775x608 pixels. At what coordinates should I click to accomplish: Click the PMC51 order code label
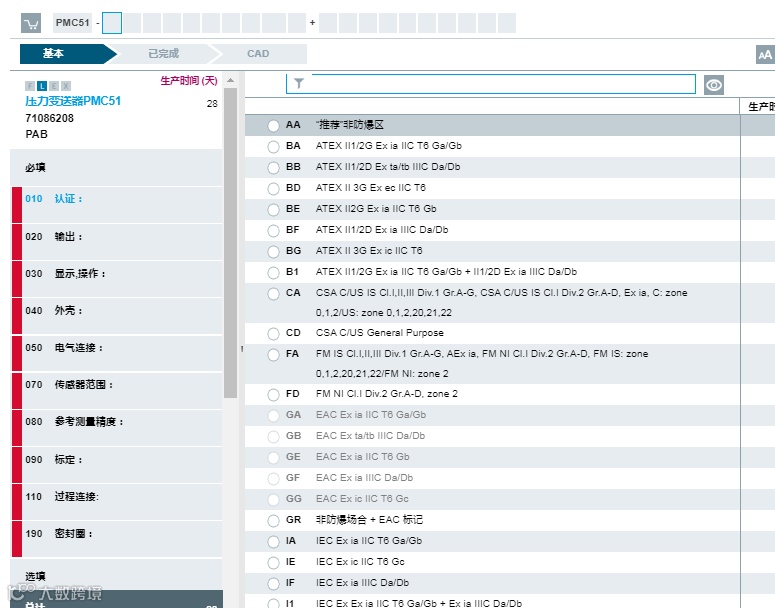pyautogui.click(x=73, y=23)
